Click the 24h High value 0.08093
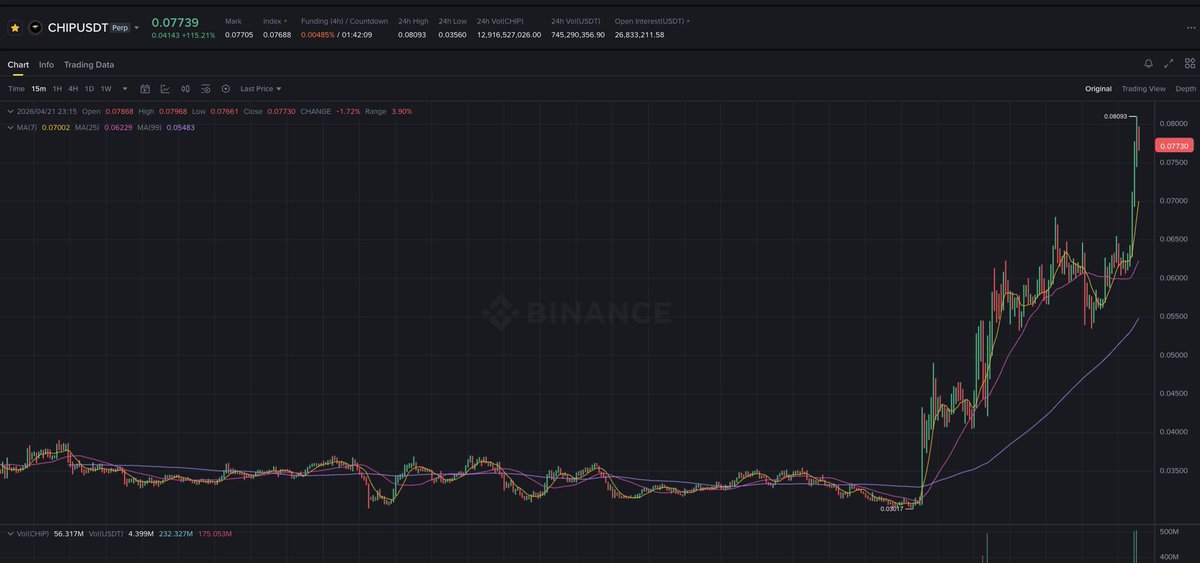The image size is (1200, 563). (x=412, y=35)
